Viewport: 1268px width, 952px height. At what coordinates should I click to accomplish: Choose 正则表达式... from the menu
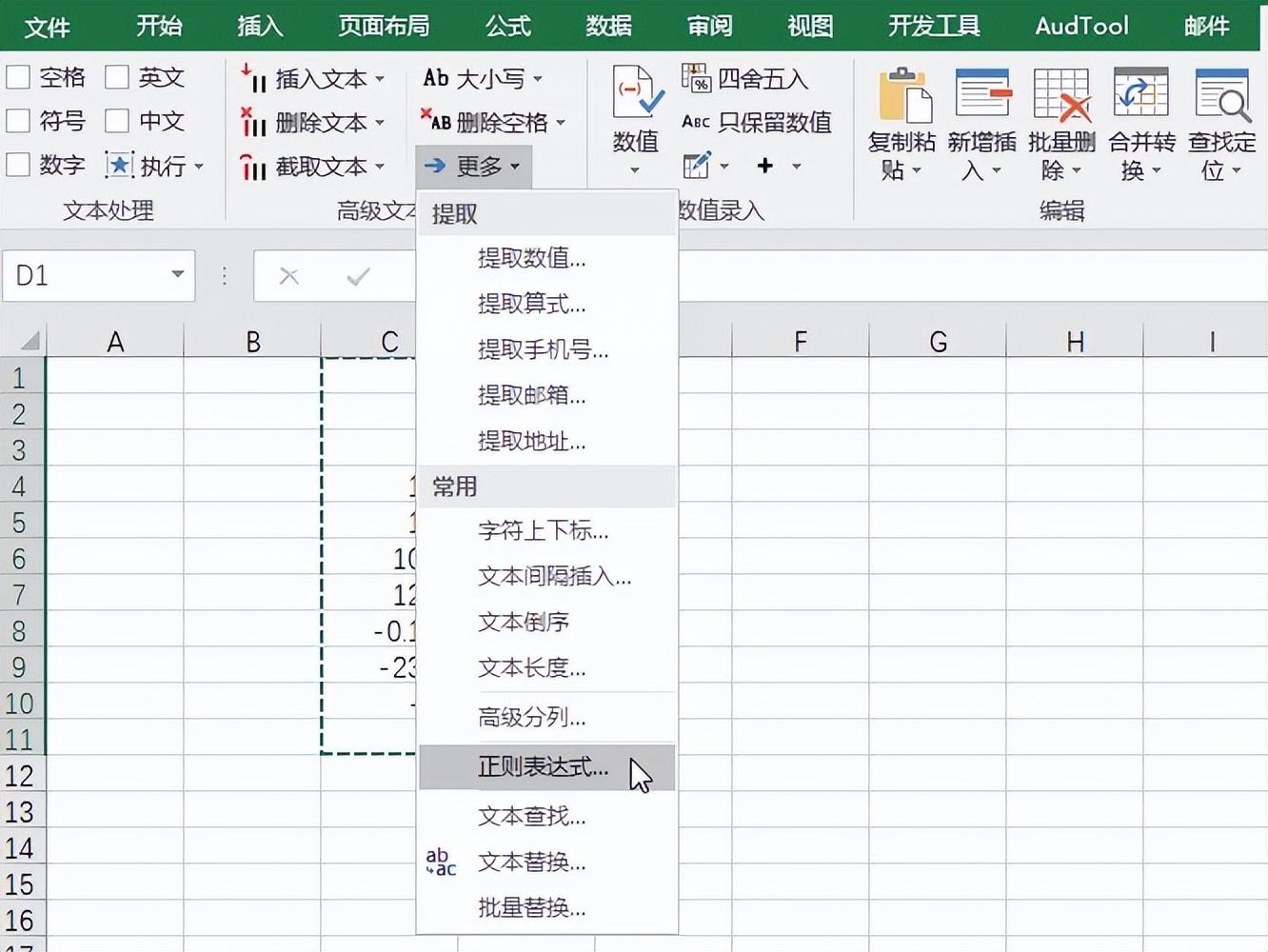547,767
